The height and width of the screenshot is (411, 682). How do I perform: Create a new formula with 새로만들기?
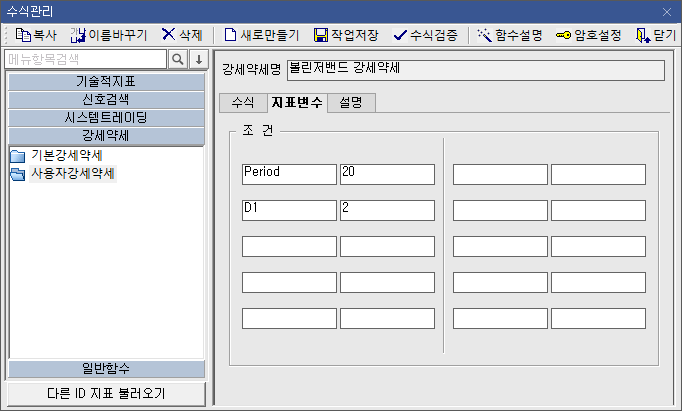[262, 35]
